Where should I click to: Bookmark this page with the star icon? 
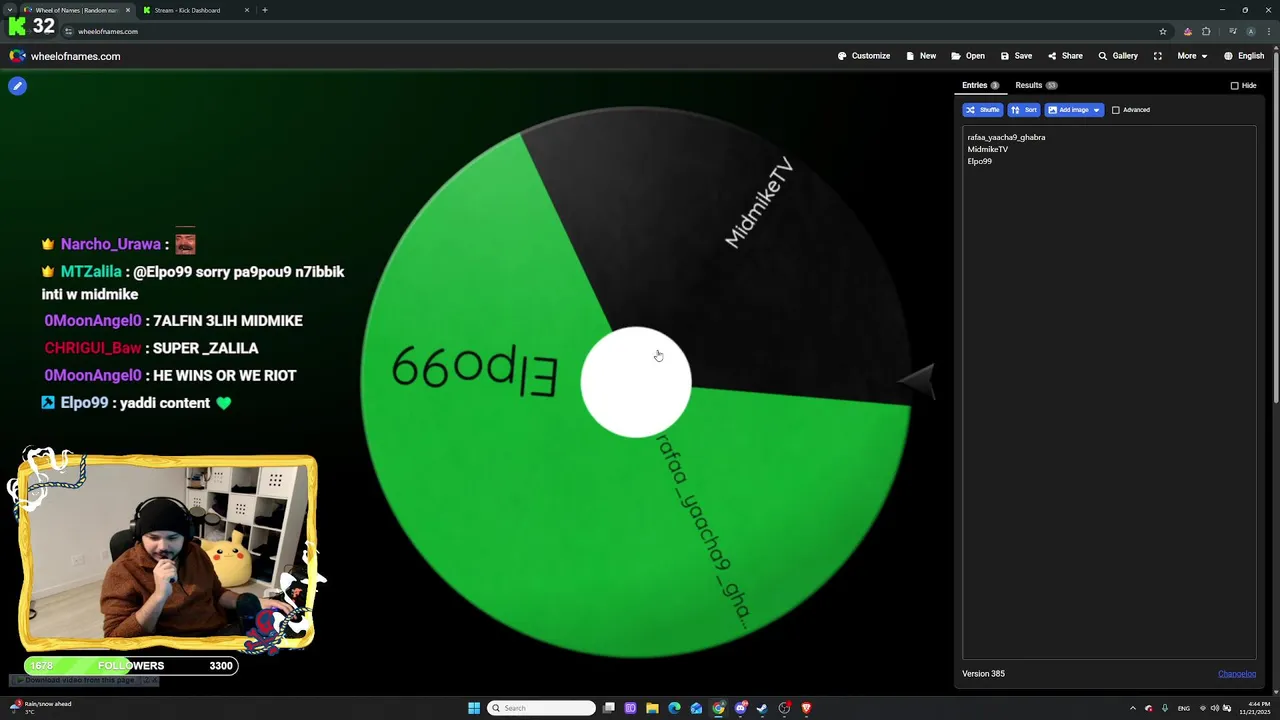click(1163, 31)
